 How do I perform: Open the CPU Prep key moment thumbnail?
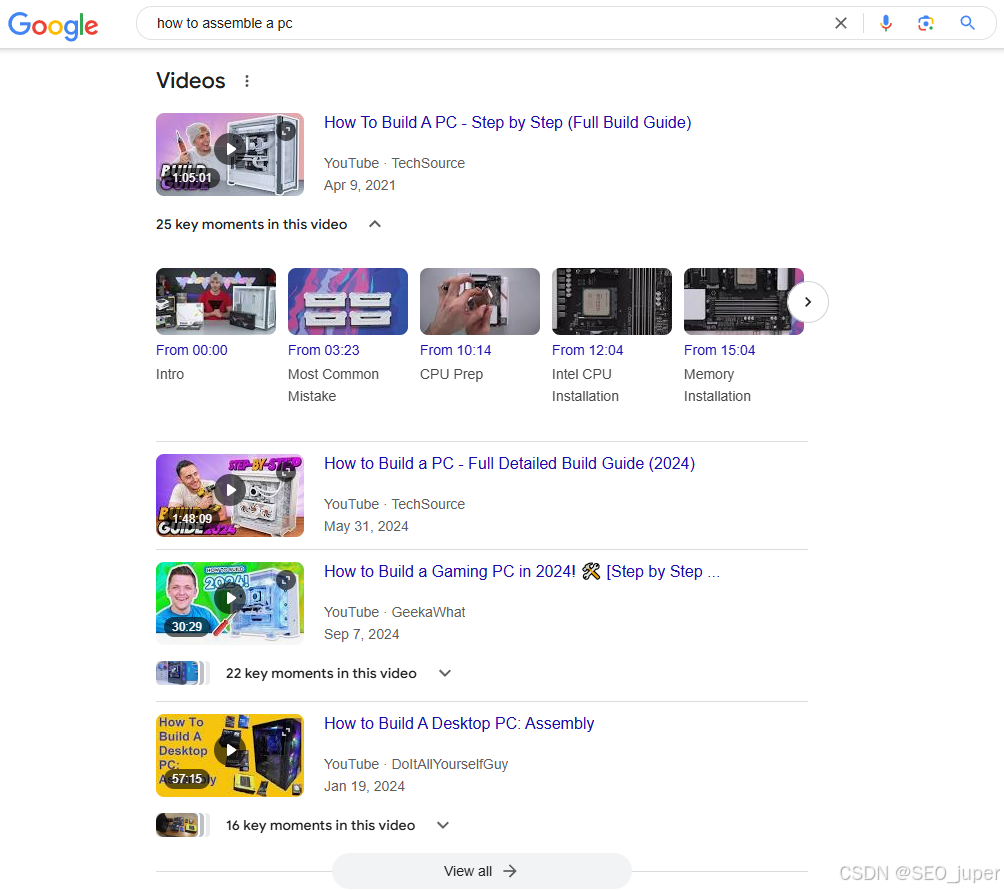(x=480, y=301)
